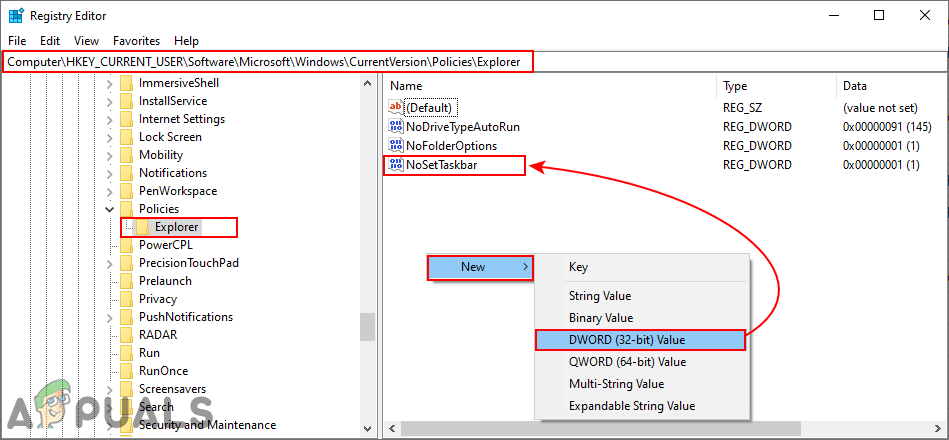
Task: Click the RADAR folder icon
Action: point(126,335)
